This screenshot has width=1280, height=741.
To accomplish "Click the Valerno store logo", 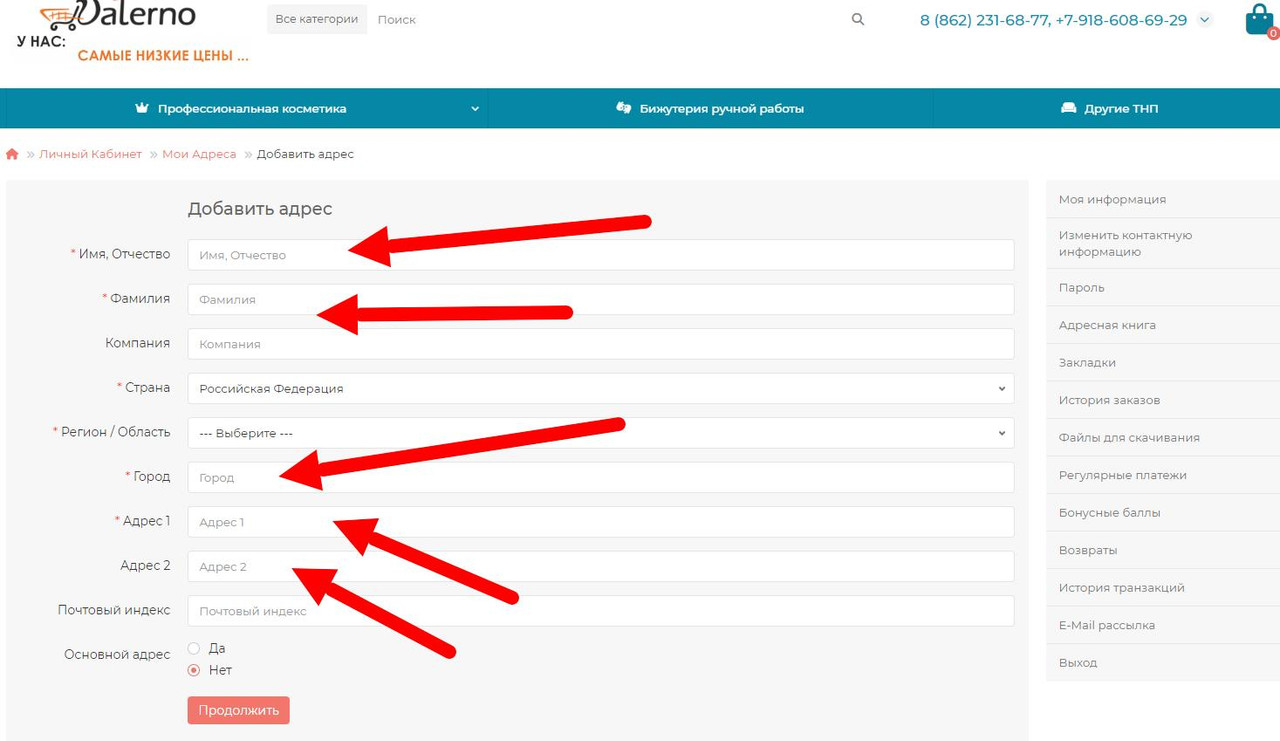I will 118,16.
